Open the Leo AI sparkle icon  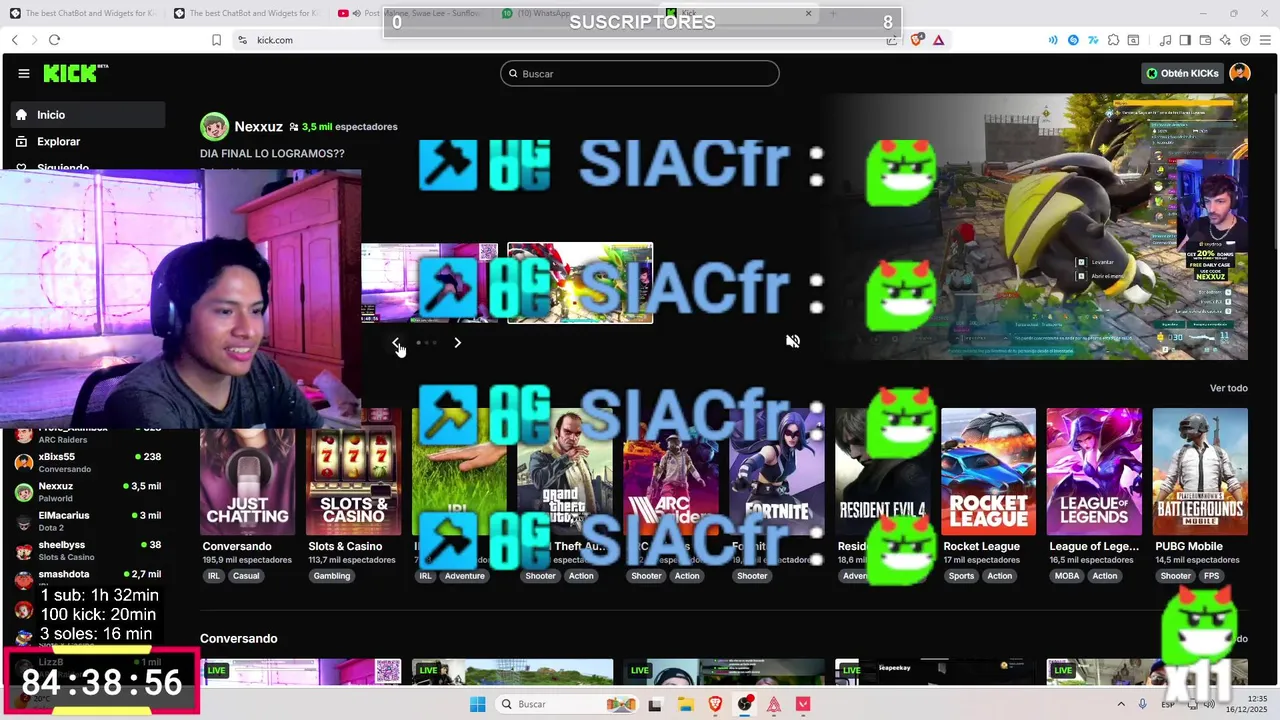click(1225, 40)
